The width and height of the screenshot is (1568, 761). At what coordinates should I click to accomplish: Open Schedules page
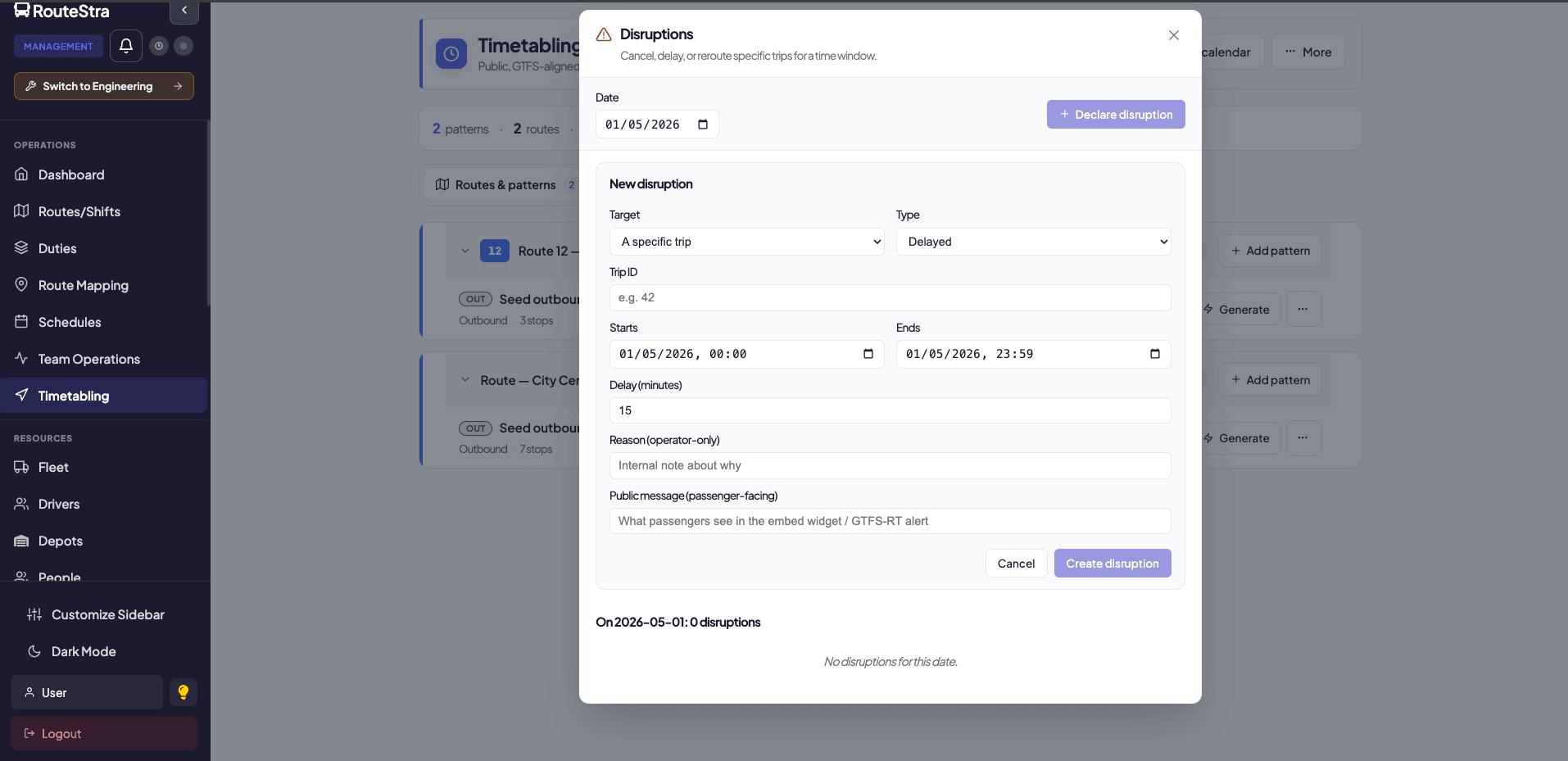tap(104, 322)
